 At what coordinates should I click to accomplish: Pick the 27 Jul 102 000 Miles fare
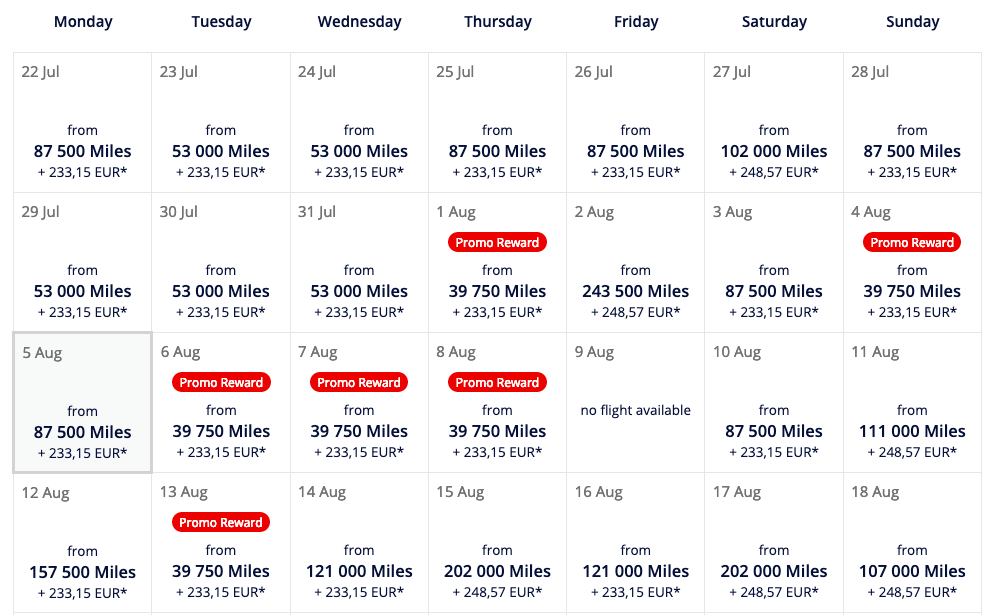pos(774,151)
